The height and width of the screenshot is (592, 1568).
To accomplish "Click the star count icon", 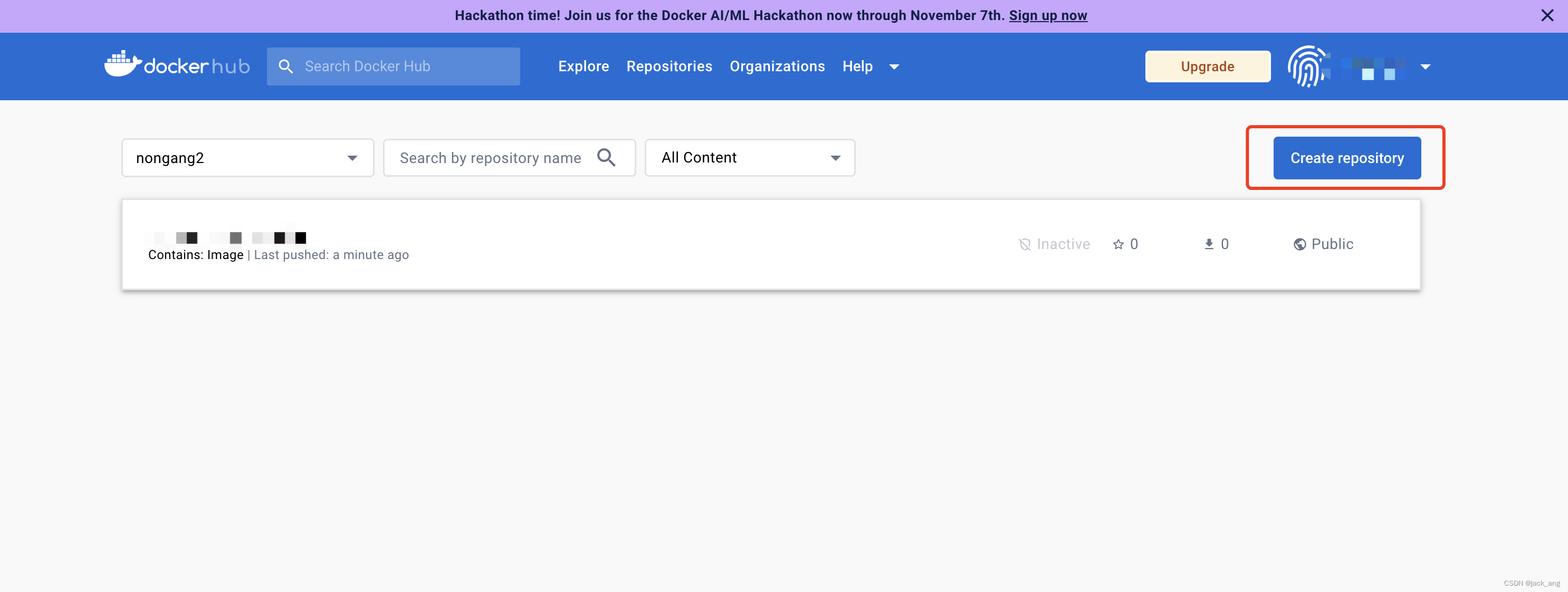I will coord(1118,245).
